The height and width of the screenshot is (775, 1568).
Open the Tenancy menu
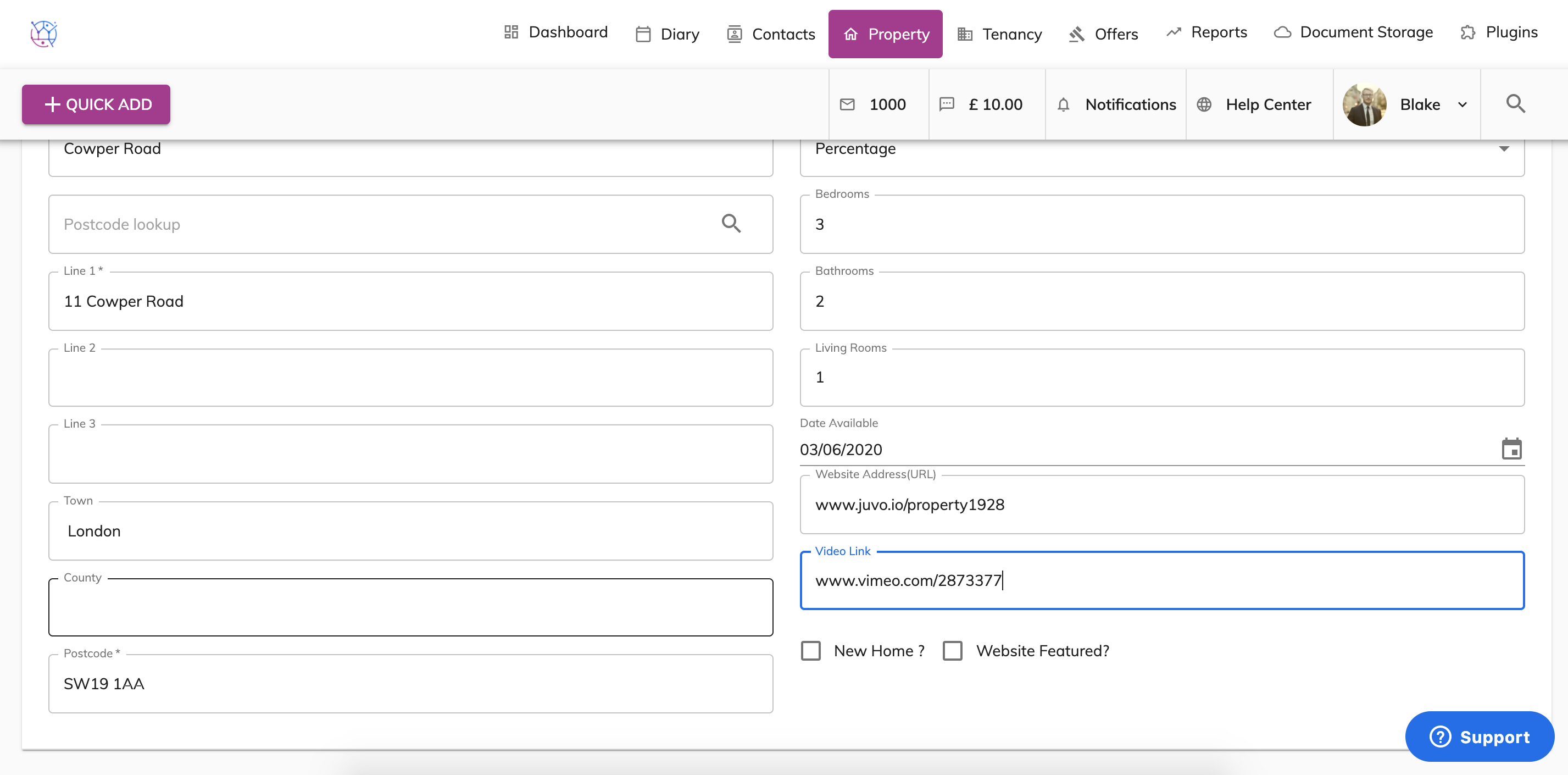click(999, 34)
